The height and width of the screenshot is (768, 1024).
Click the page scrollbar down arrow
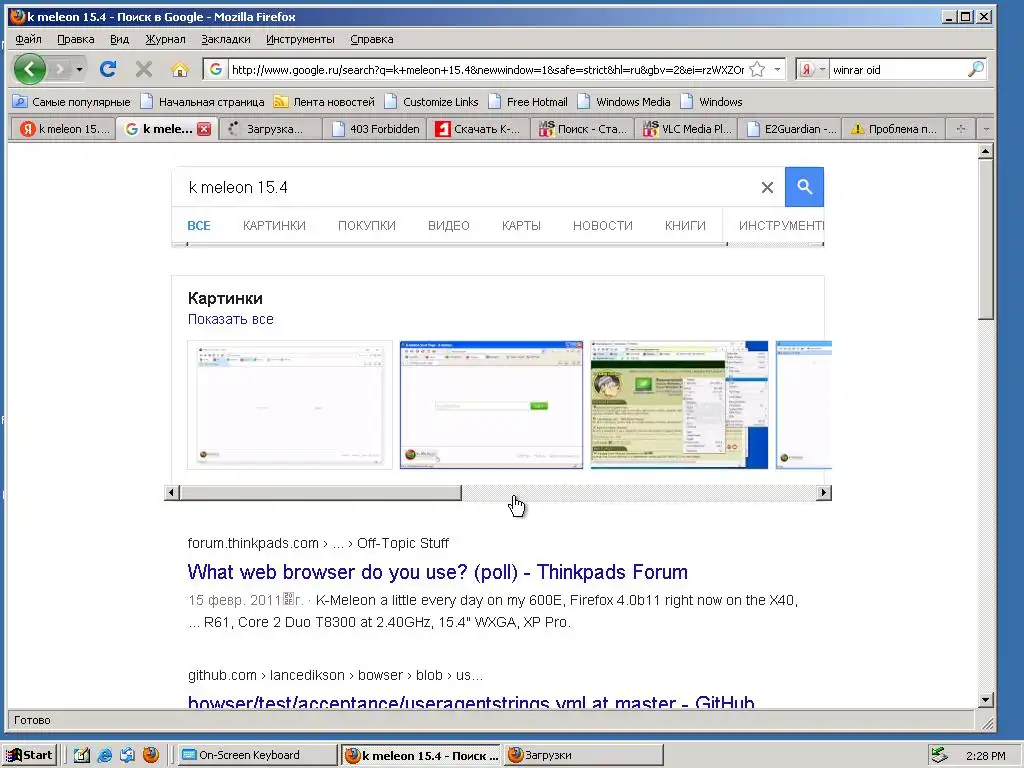click(x=985, y=700)
